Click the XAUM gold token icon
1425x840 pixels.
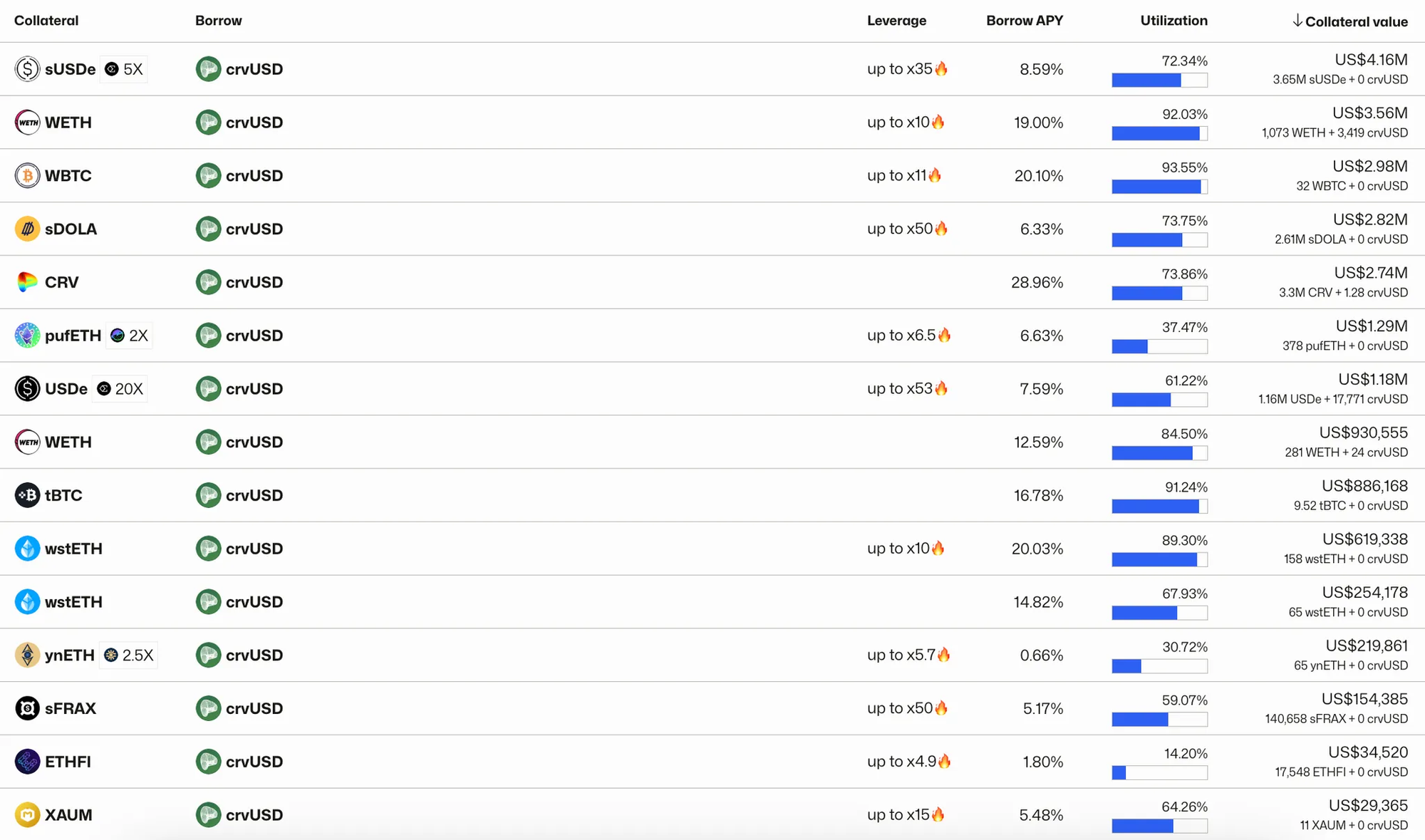27,814
